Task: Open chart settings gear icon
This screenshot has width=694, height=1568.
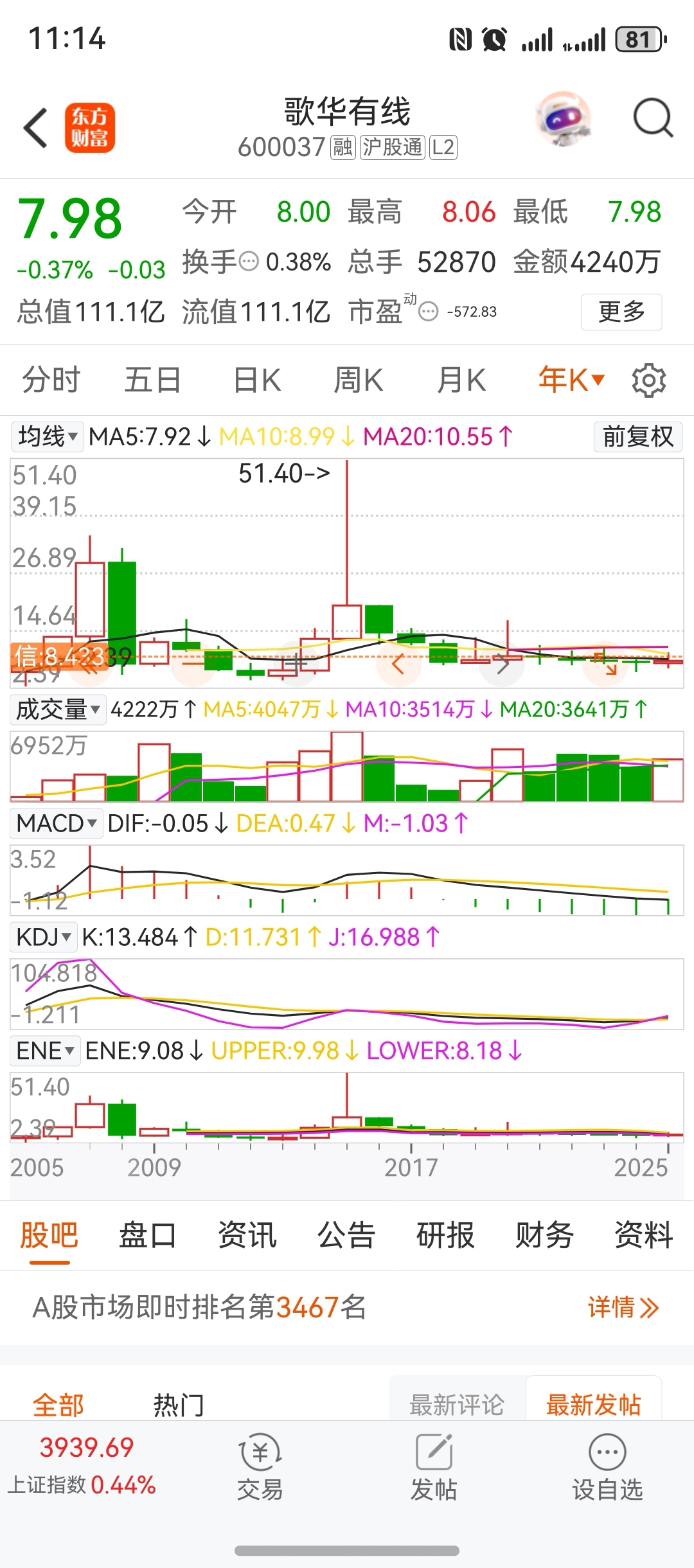Action: [648, 380]
